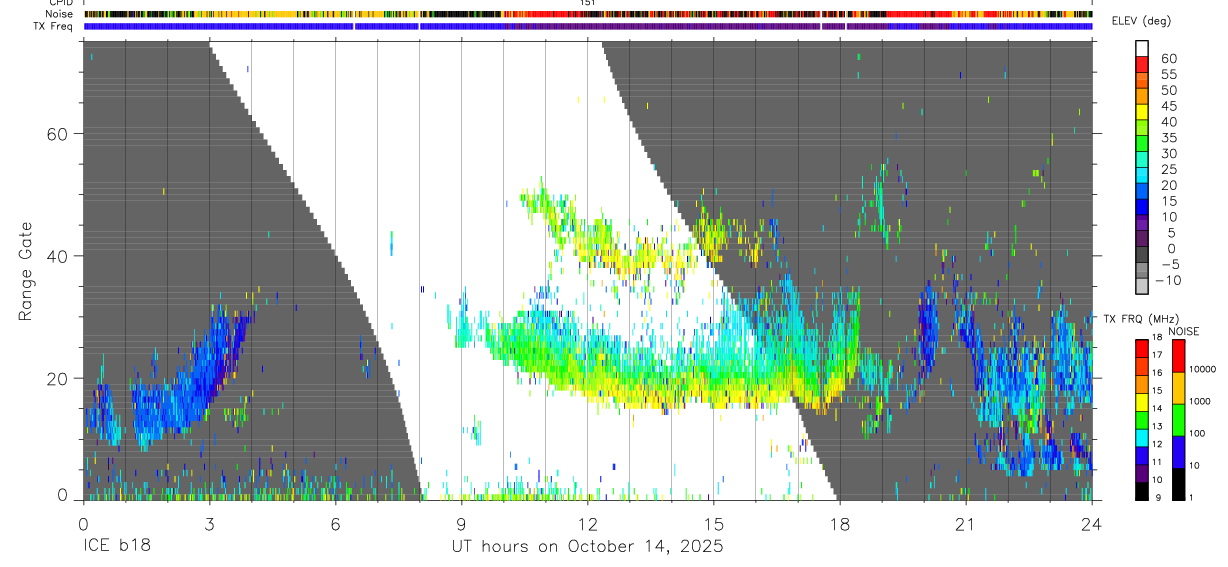Click NOISE legend value '1000'
1228x567 pixels.
tap(1200, 401)
